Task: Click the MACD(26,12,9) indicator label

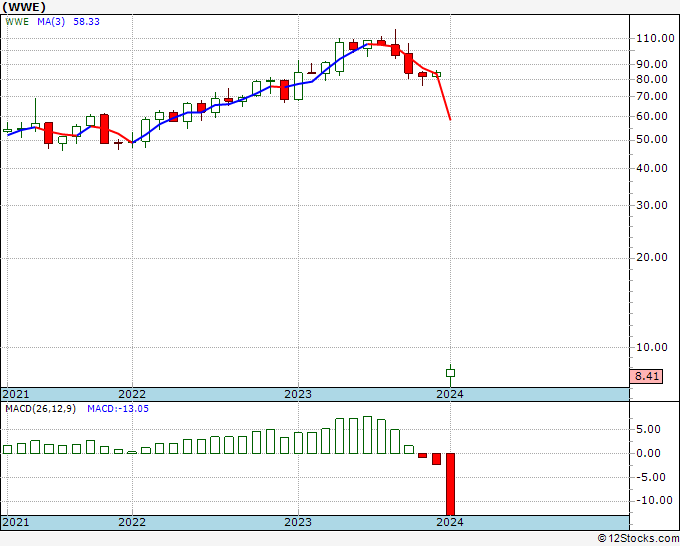Action: click(40, 409)
